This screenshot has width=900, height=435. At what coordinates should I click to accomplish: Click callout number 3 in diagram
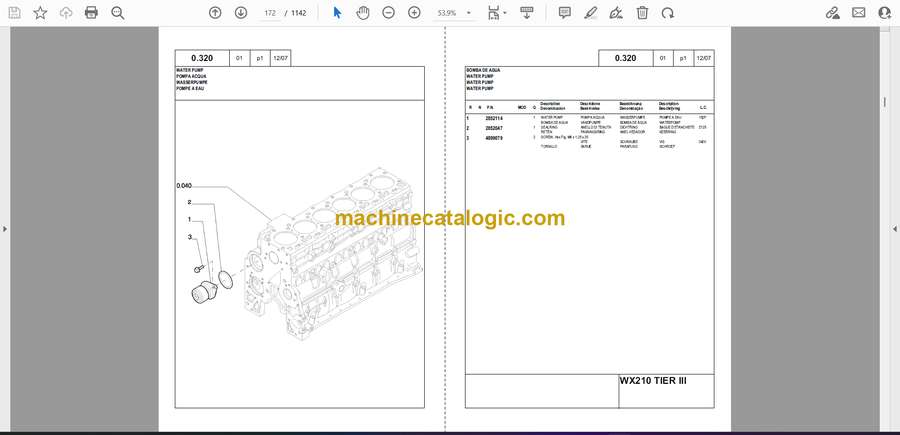189,236
